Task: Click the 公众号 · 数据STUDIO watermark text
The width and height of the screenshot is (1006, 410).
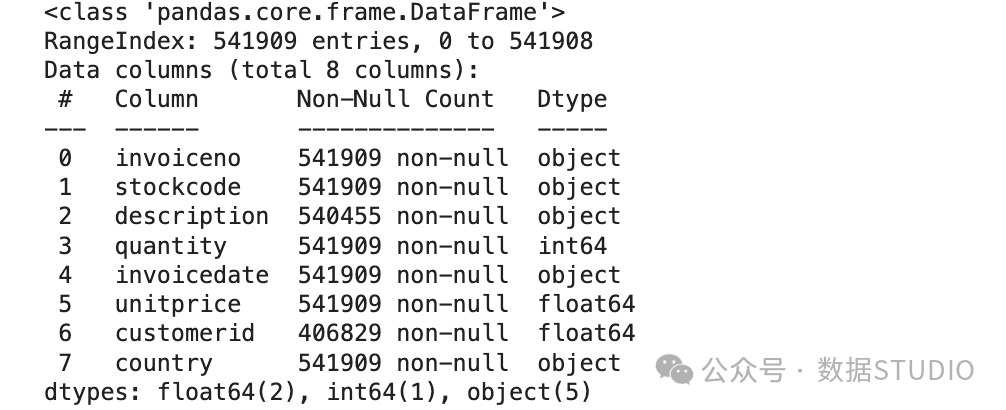Action: [838, 370]
